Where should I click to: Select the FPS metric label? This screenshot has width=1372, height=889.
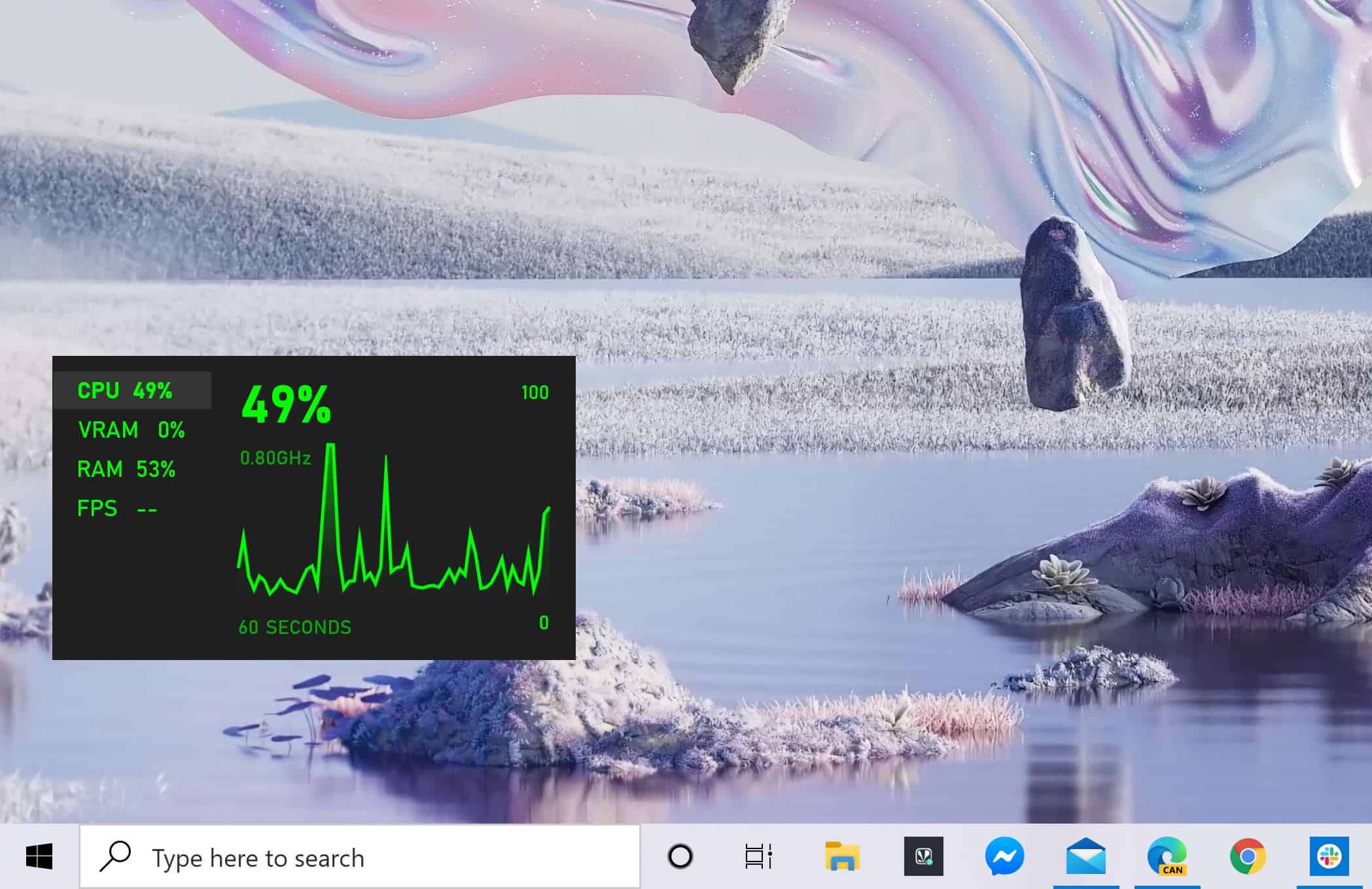(x=97, y=508)
